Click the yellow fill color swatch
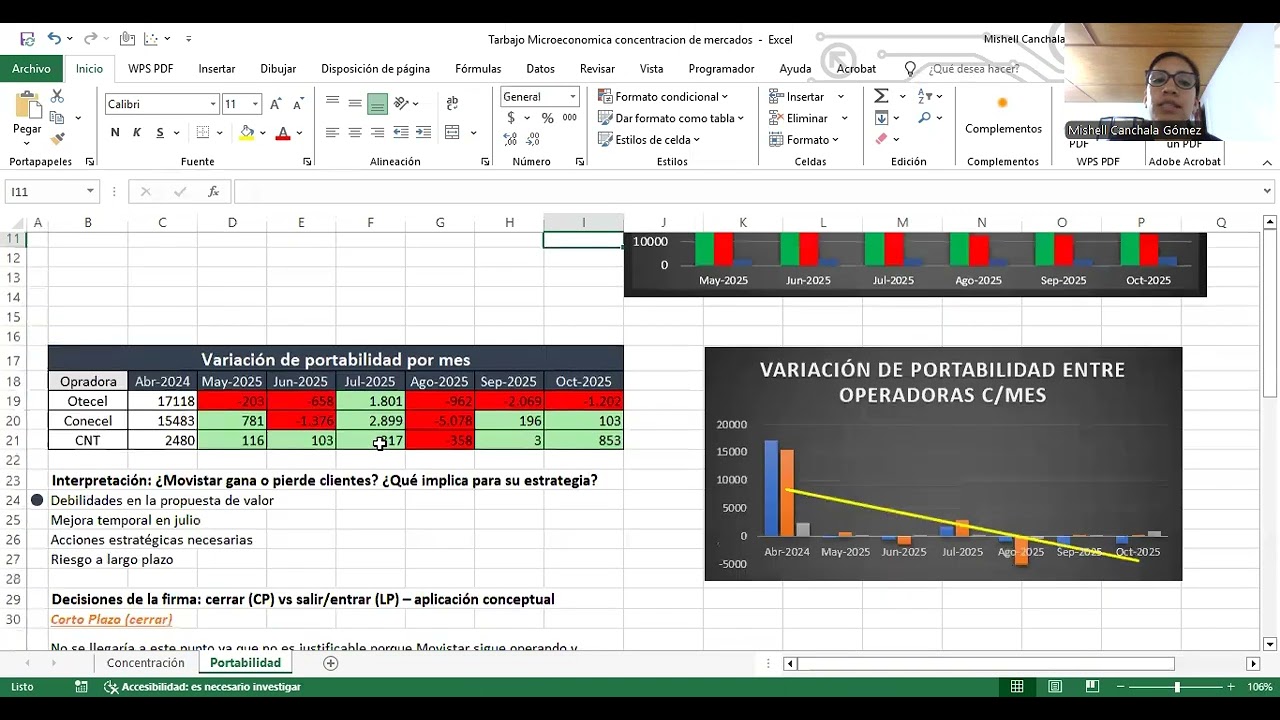The width and height of the screenshot is (1280, 720). (247, 133)
